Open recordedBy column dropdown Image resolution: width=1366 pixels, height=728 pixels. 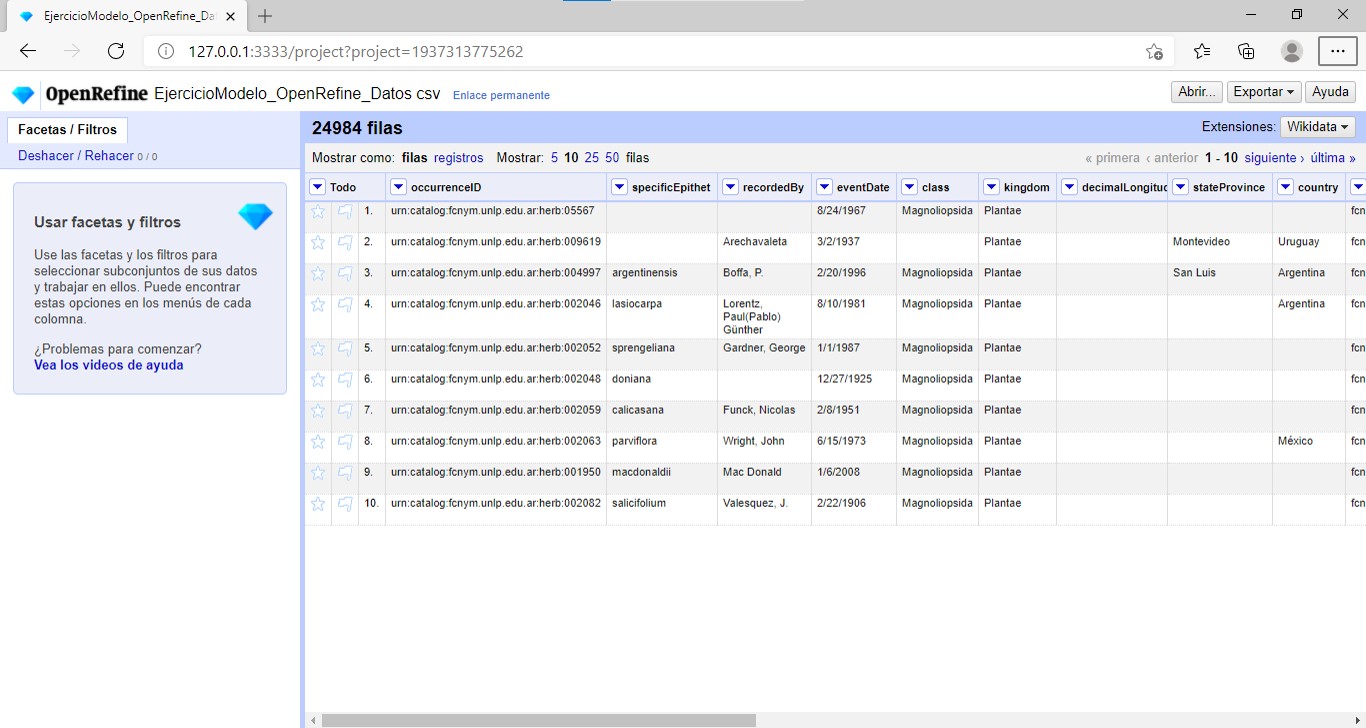point(730,187)
